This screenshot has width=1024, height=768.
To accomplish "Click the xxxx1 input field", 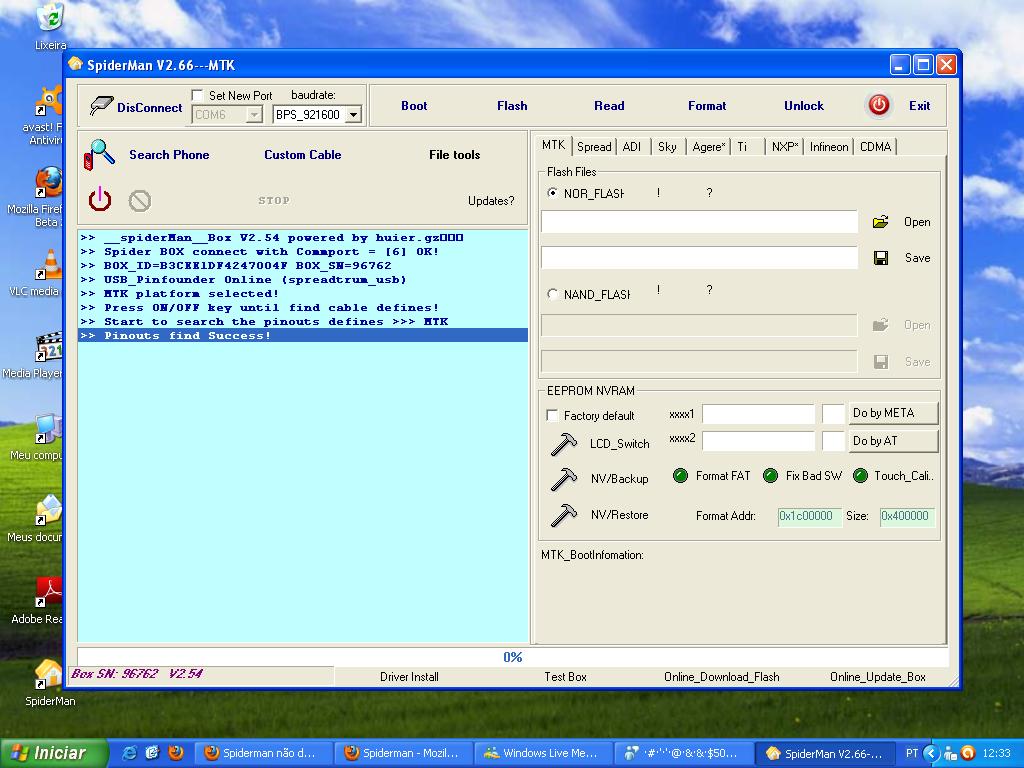I will (x=758, y=414).
